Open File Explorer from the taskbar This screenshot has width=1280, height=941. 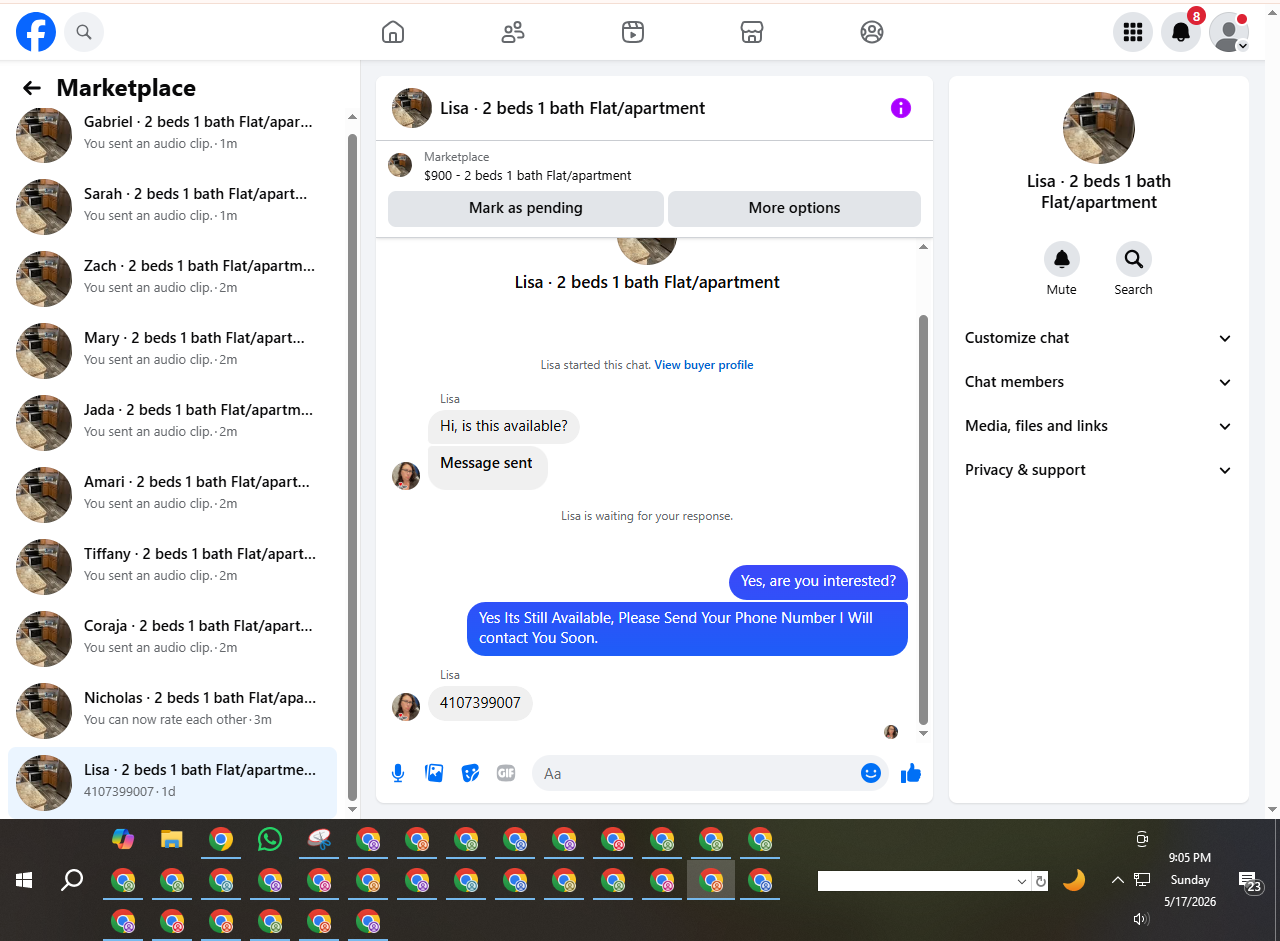pyautogui.click(x=172, y=839)
